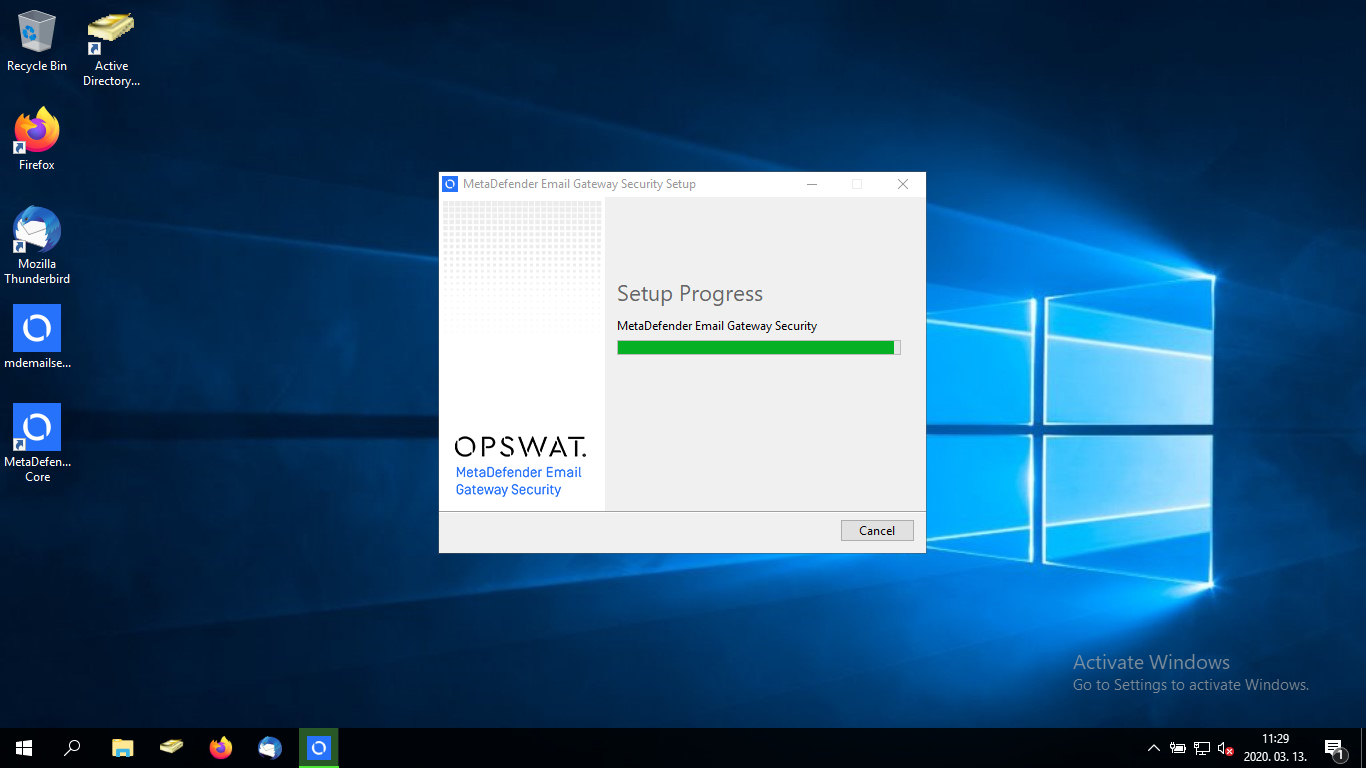Click the muted volume icon in the tray
Screen dimensions: 1366x768
coord(1225,748)
